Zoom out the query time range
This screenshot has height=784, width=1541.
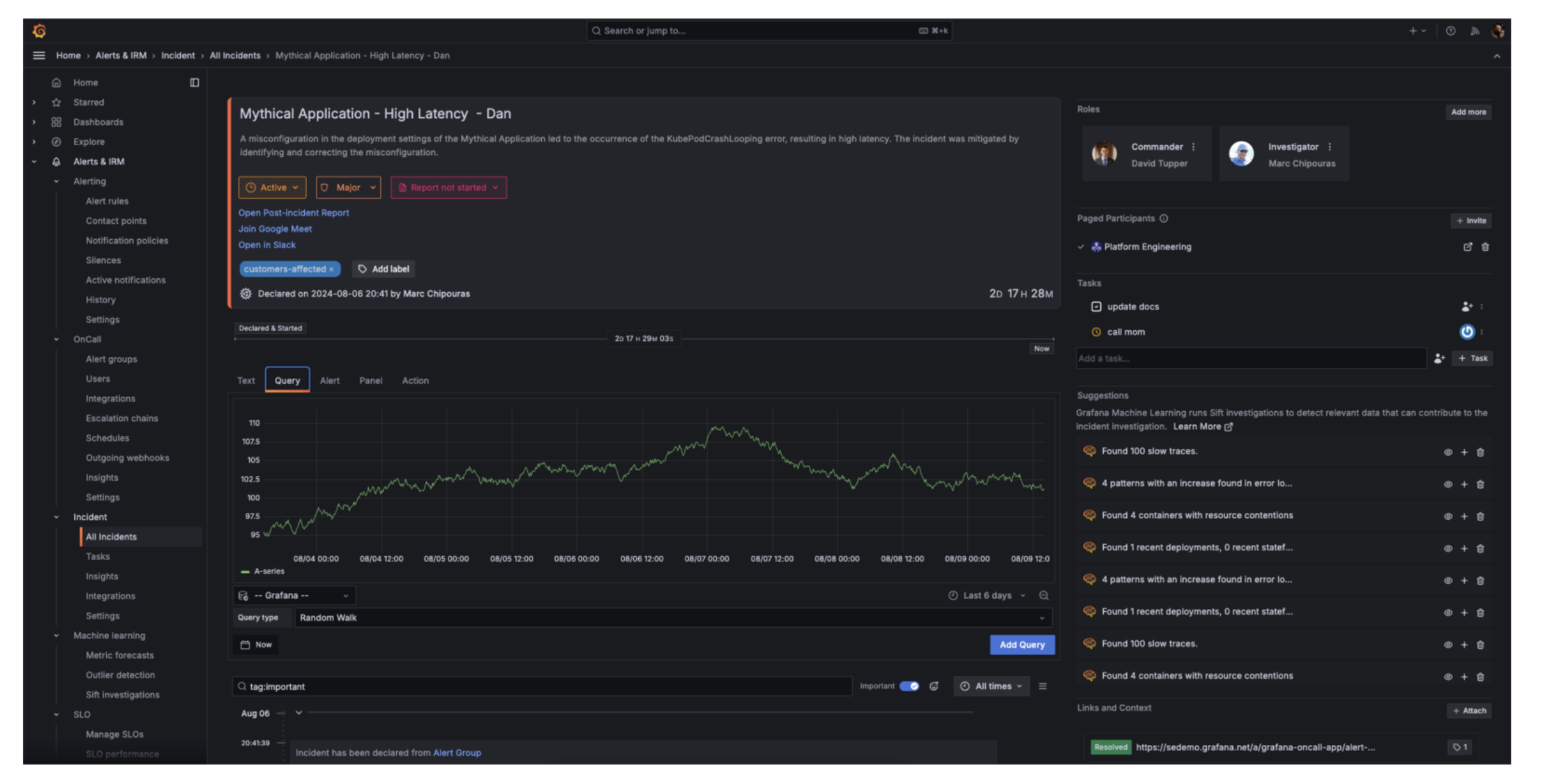1043,596
